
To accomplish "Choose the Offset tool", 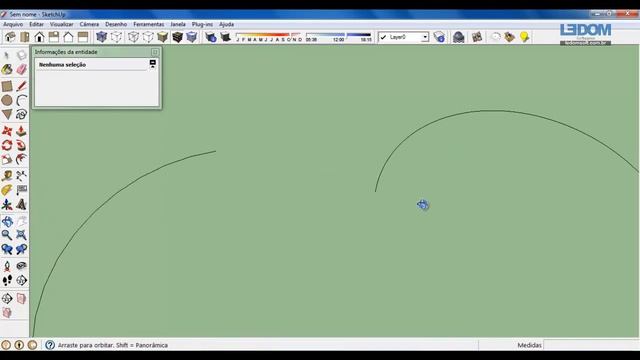I will [x=21, y=159].
